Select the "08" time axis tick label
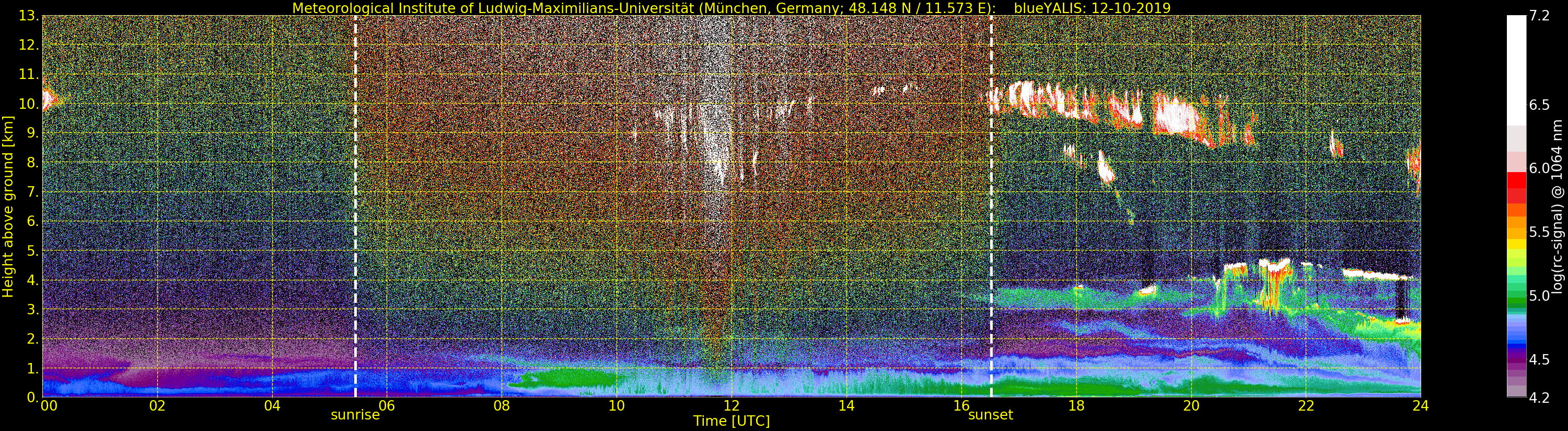 pos(502,406)
